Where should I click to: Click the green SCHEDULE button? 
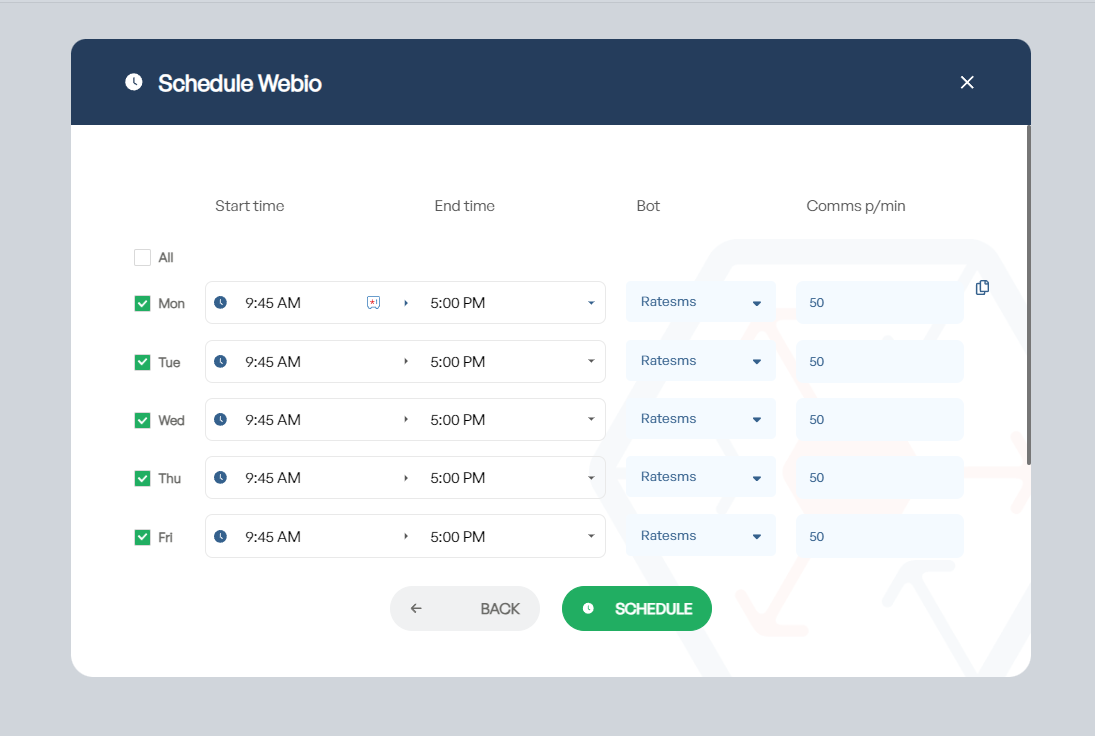tap(637, 608)
